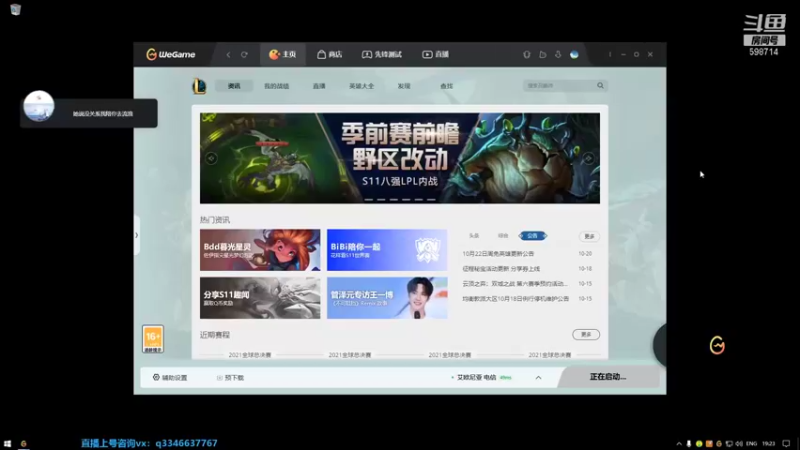The image size is (800, 450).
Task: Open the user avatar in title bar
Action: (574, 54)
